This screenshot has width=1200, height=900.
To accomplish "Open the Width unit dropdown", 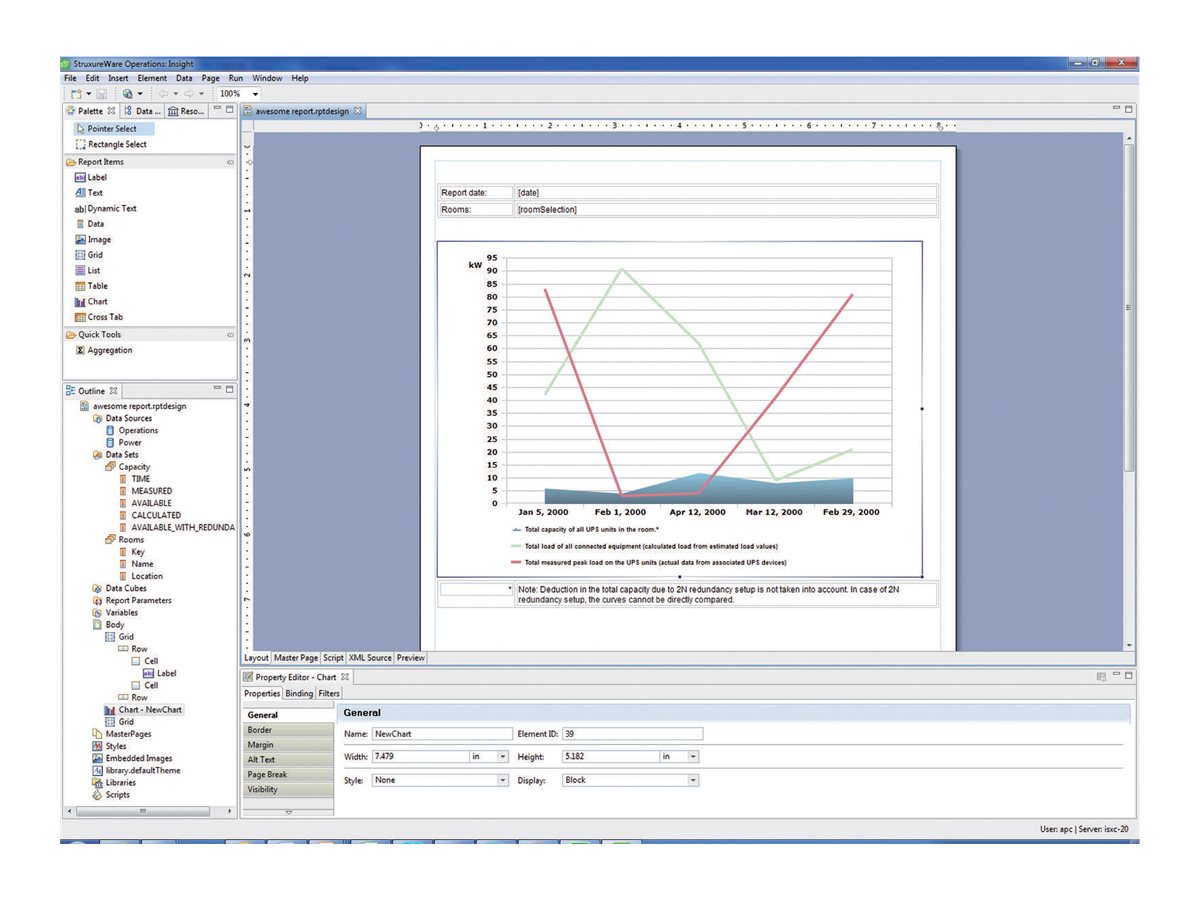I will 503,757.
